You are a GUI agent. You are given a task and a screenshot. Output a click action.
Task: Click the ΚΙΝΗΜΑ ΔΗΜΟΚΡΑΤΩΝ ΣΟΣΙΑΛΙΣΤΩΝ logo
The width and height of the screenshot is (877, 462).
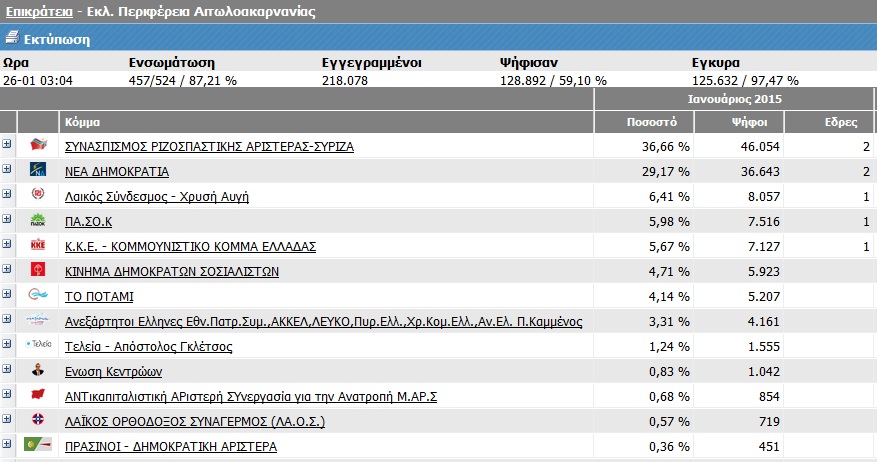click(x=38, y=270)
